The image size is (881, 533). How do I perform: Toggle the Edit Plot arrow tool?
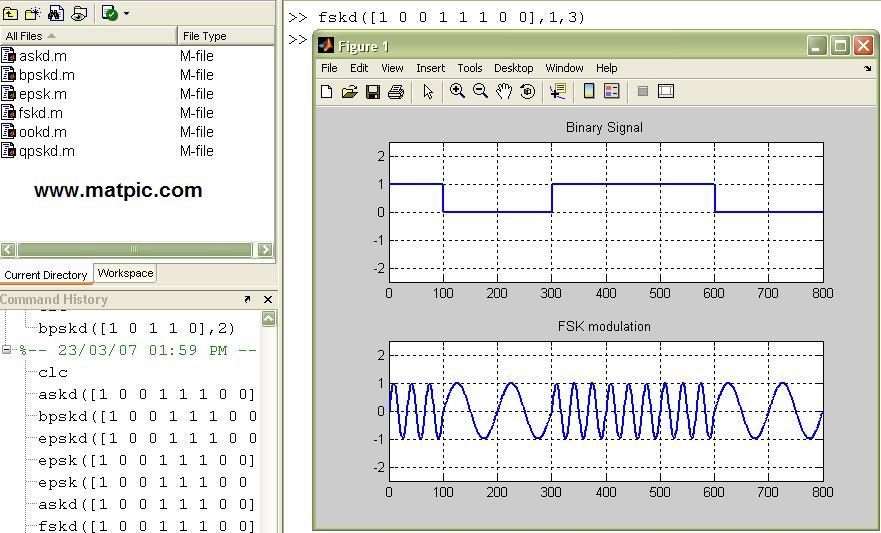point(428,91)
